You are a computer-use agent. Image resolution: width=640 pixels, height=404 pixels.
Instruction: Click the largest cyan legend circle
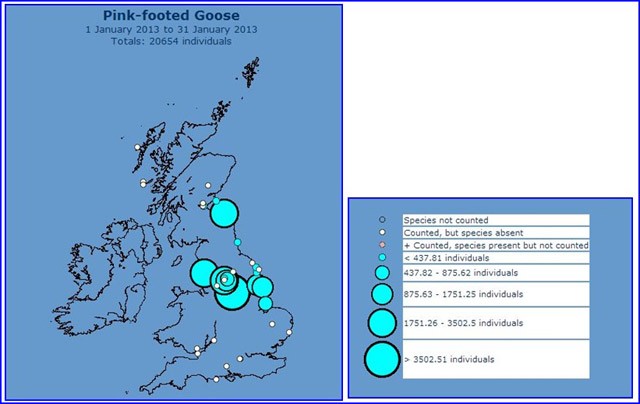382,360
